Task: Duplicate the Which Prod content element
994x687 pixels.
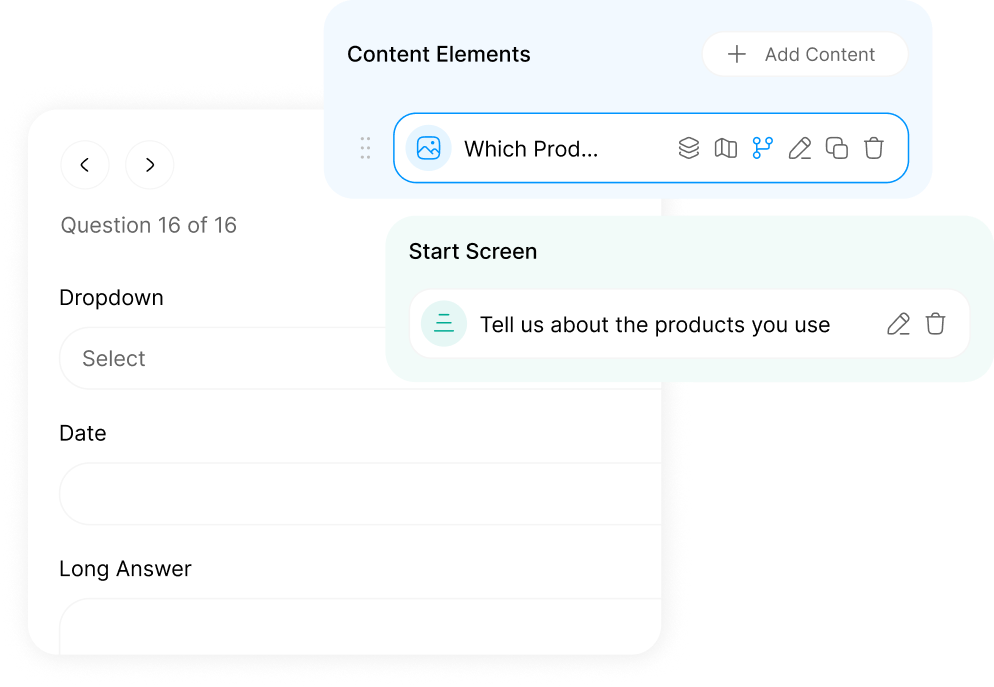Action: (x=836, y=148)
